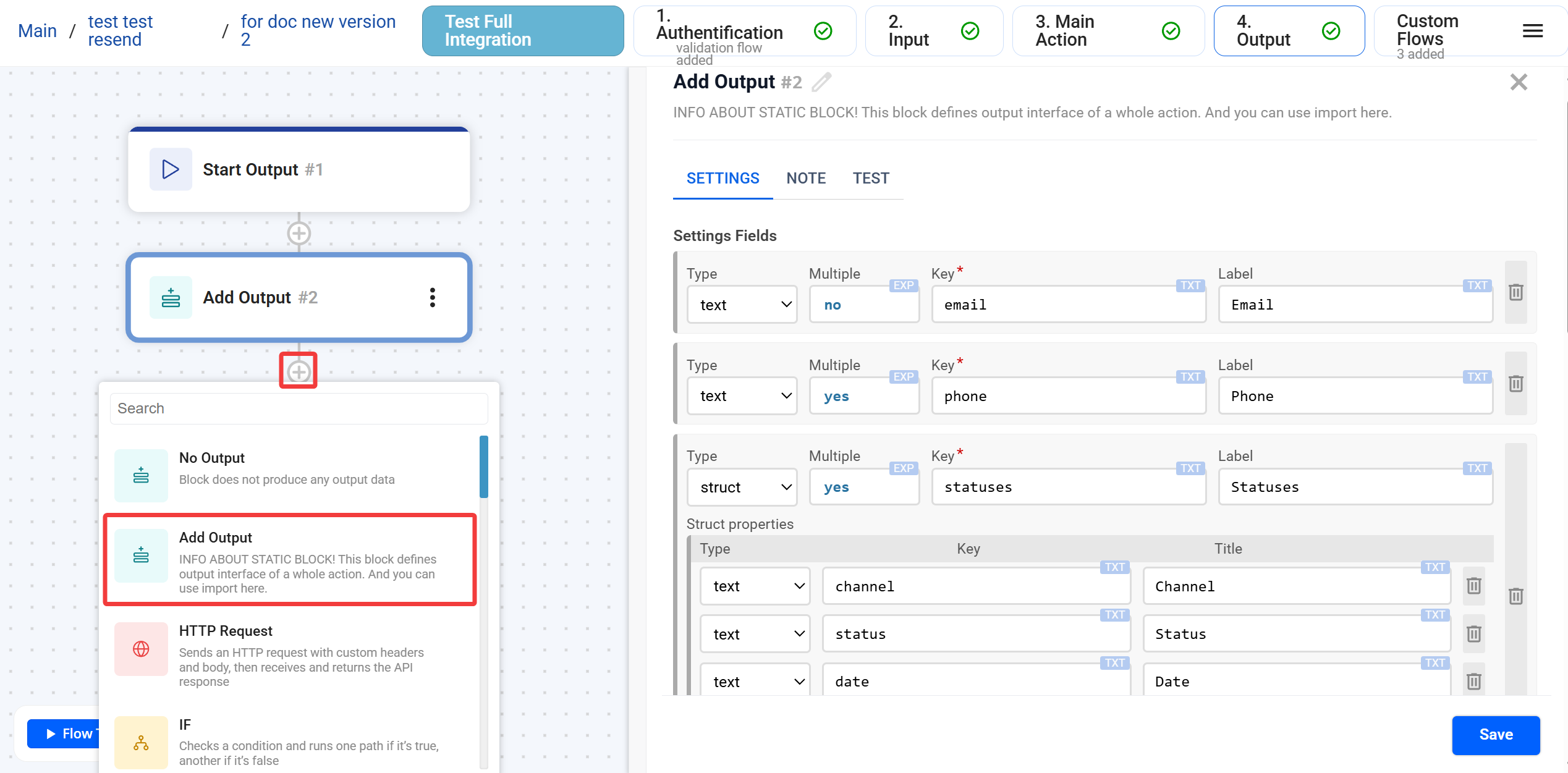Open the hamburger menu beside Custom Flows
This screenshot has height=773, width=1568.
pyautogui.click(x=1532, y=31)
